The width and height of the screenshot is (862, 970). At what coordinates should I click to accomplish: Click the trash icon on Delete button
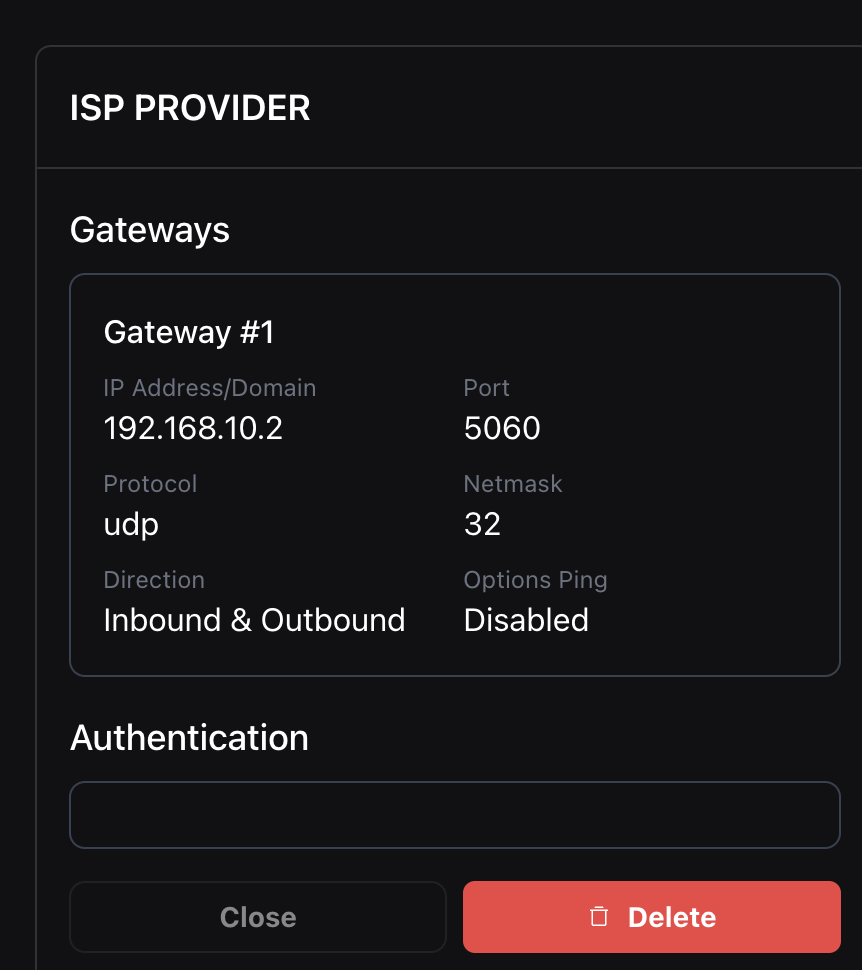(x=599, y=917)
